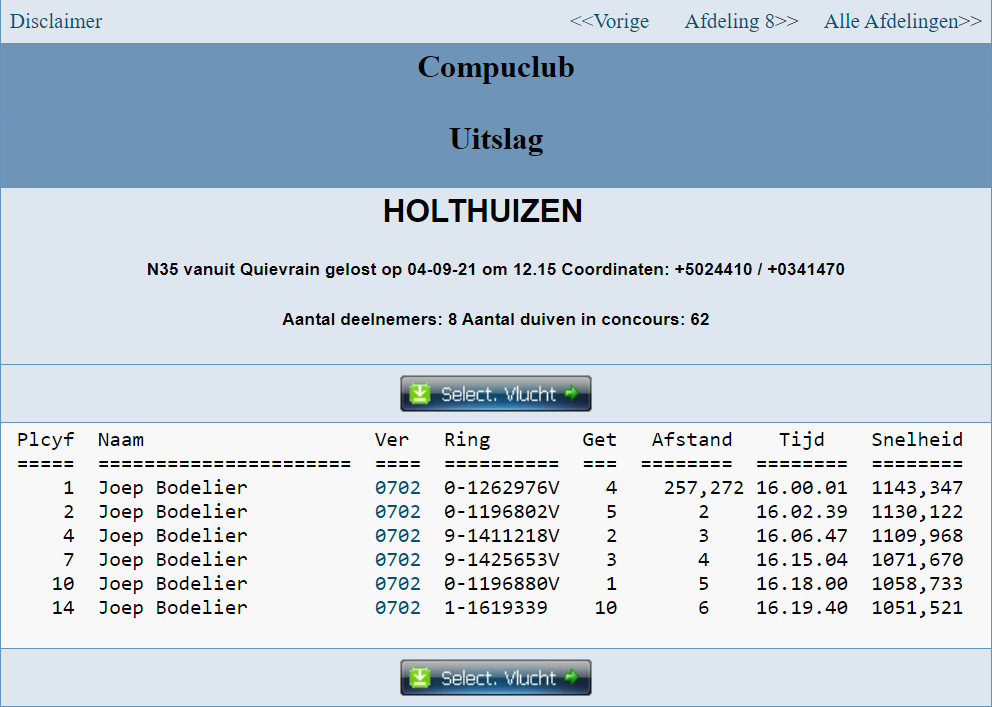Click the Quievrain release info line
The height and width of the screenshot is (707, 992).
(x=496, y=269)
